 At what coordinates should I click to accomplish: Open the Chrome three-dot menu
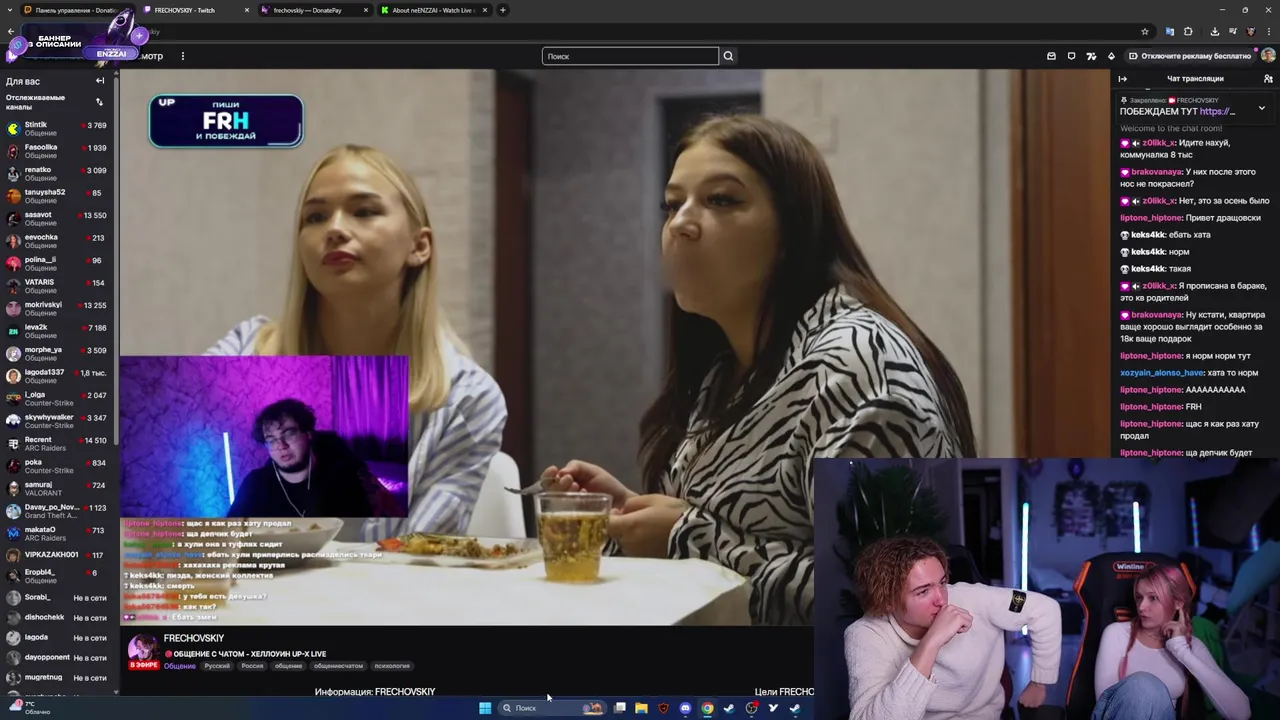tap(1268, 31)
